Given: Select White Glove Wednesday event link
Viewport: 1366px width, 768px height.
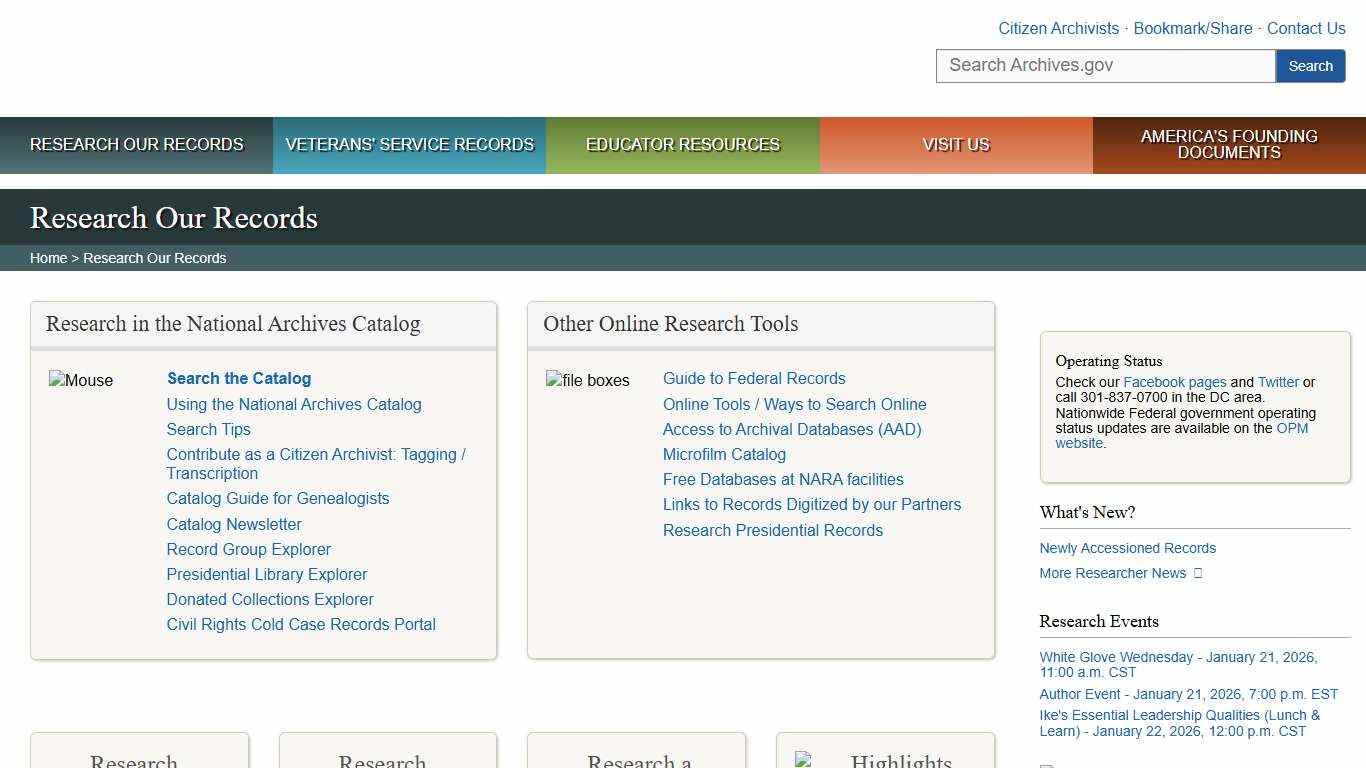Looking at the screenshot, I should pos(1178,657).
